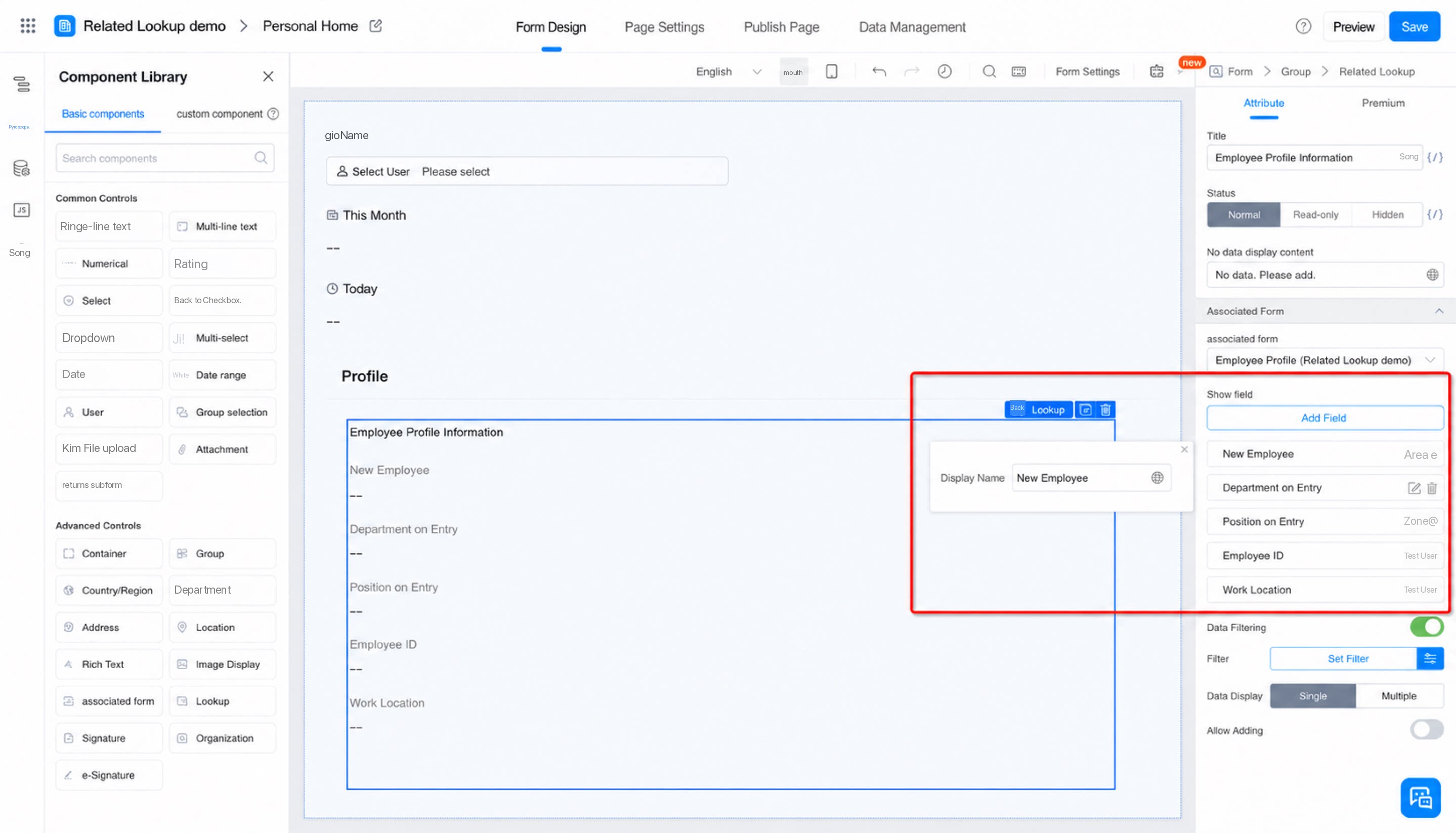Screen dimensions: 1456x833
Task: Edit Department on Entry field pencil icon
Action: point(1414,488)
